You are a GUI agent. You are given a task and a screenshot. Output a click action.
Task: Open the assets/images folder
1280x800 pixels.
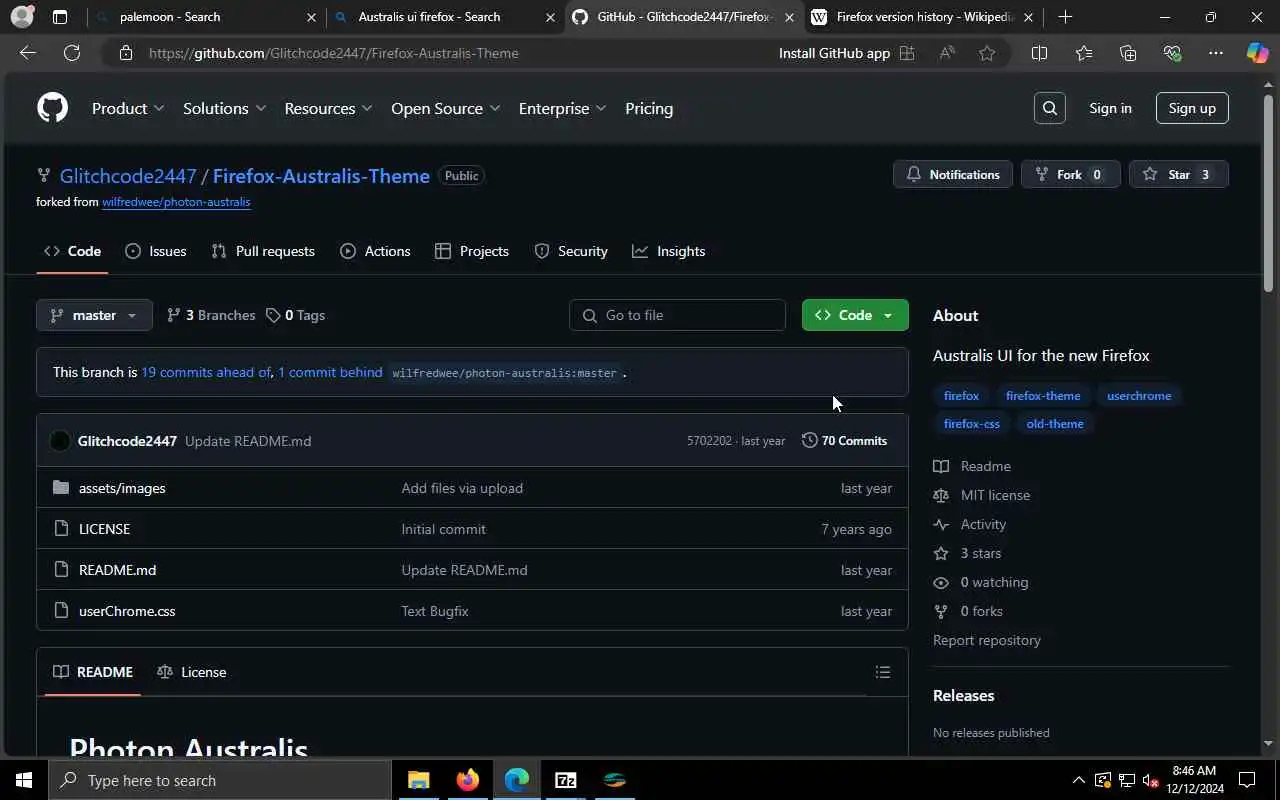(x=122, y=488)
